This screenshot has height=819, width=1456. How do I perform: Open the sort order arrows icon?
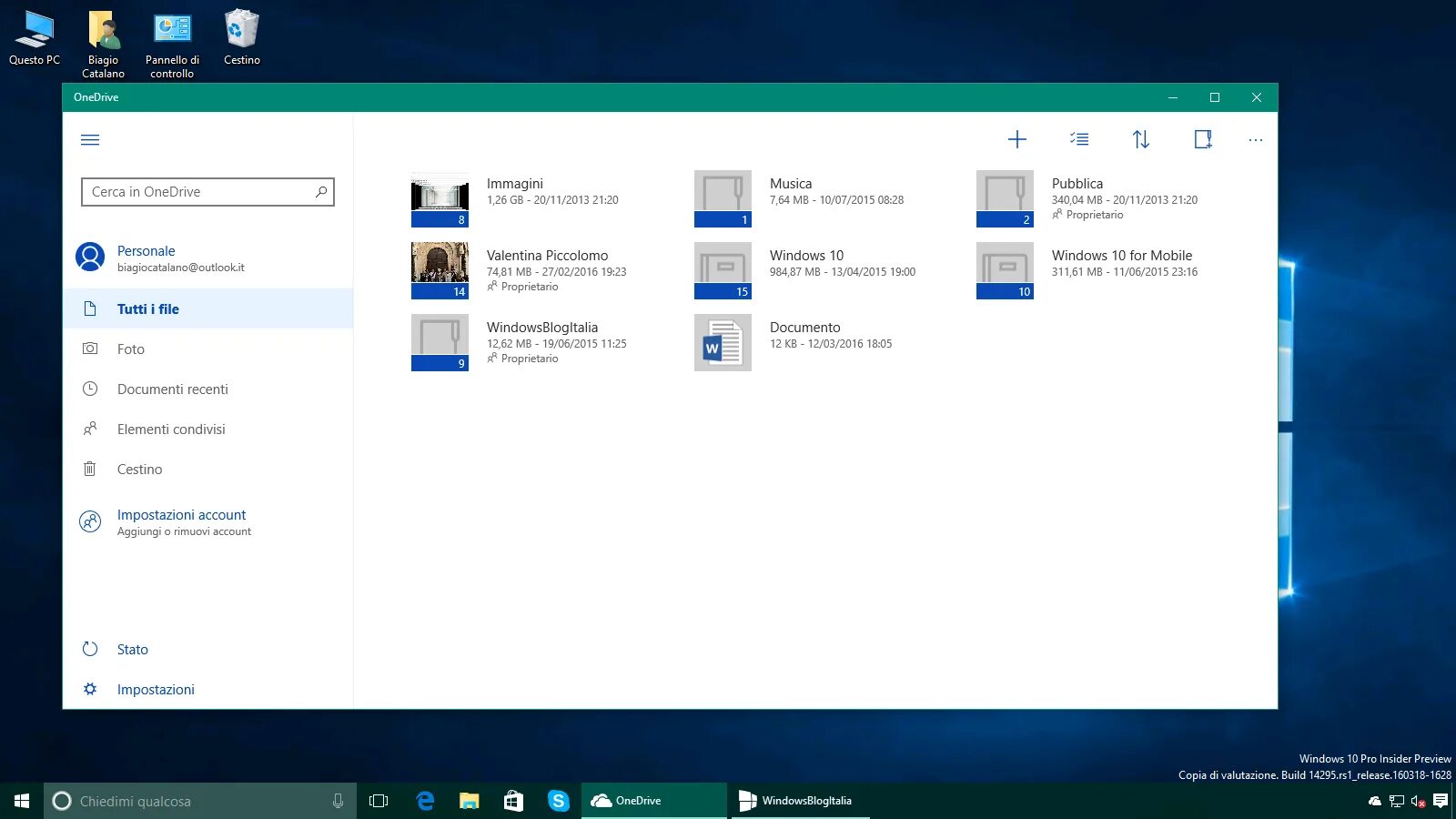tap(1140, 139)
